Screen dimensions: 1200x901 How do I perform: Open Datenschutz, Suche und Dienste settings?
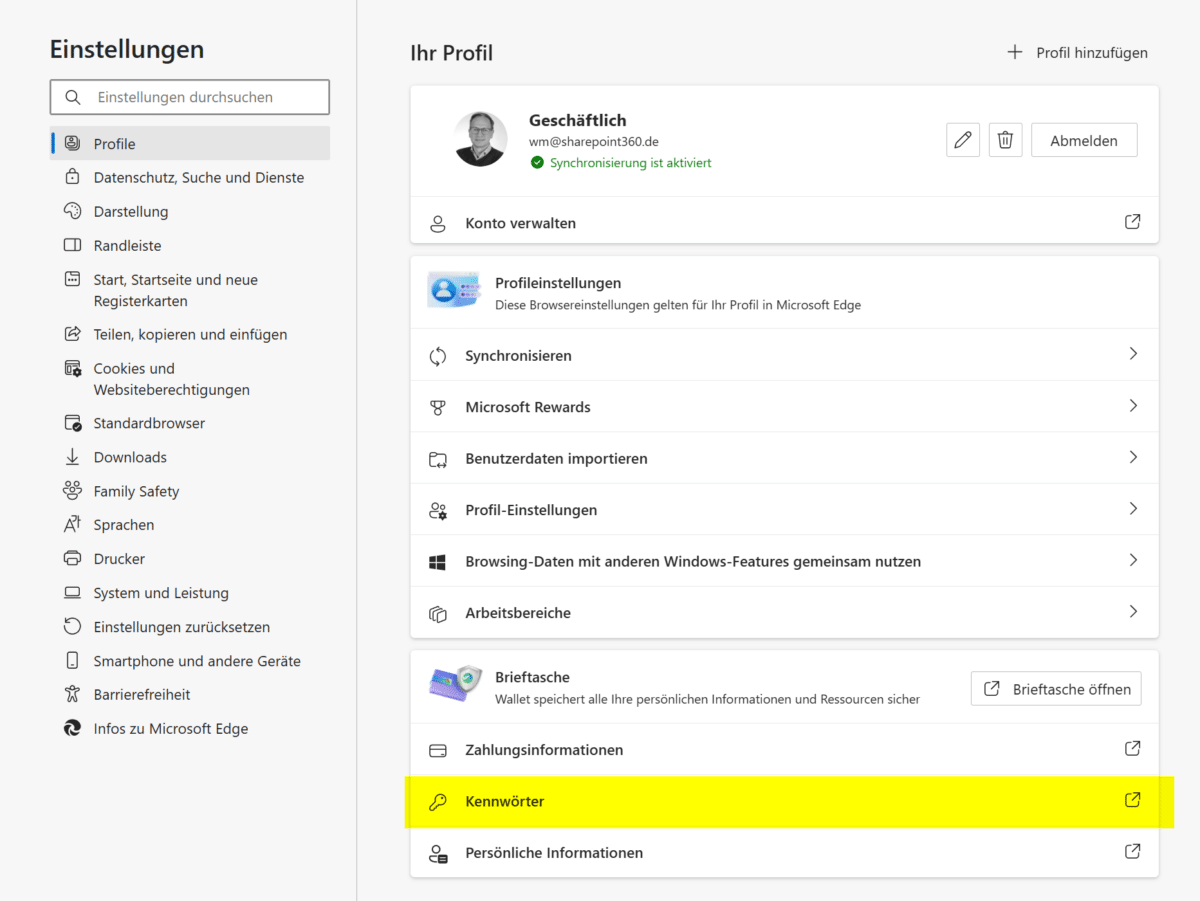(x=198, y=178)
